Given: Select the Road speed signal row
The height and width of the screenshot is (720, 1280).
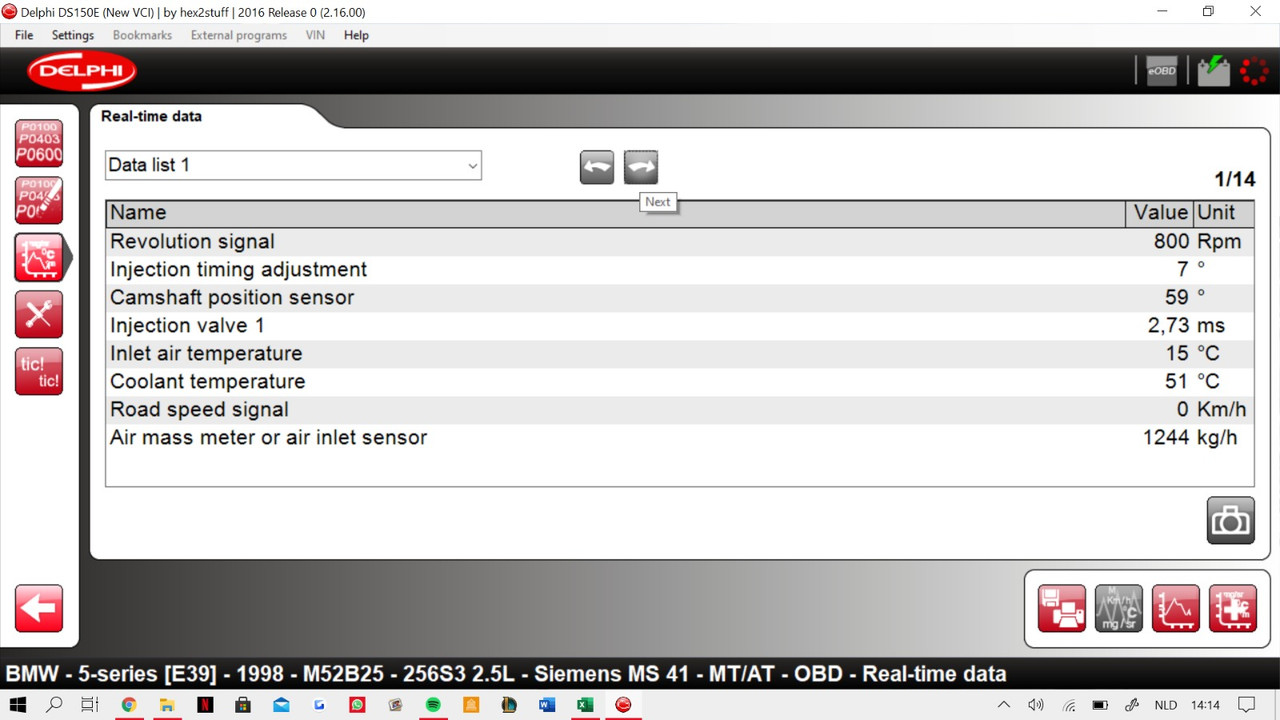Looking at the screenshot, I should point(680,409).
